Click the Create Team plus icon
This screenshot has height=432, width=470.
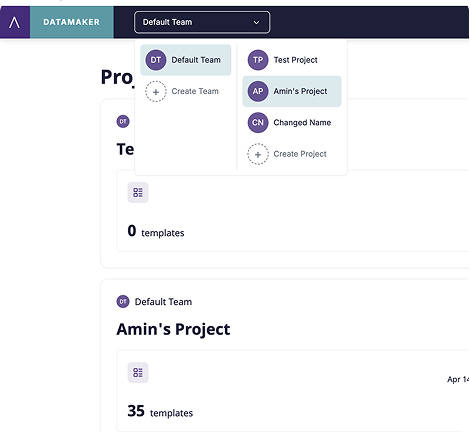tap(156, 91)
